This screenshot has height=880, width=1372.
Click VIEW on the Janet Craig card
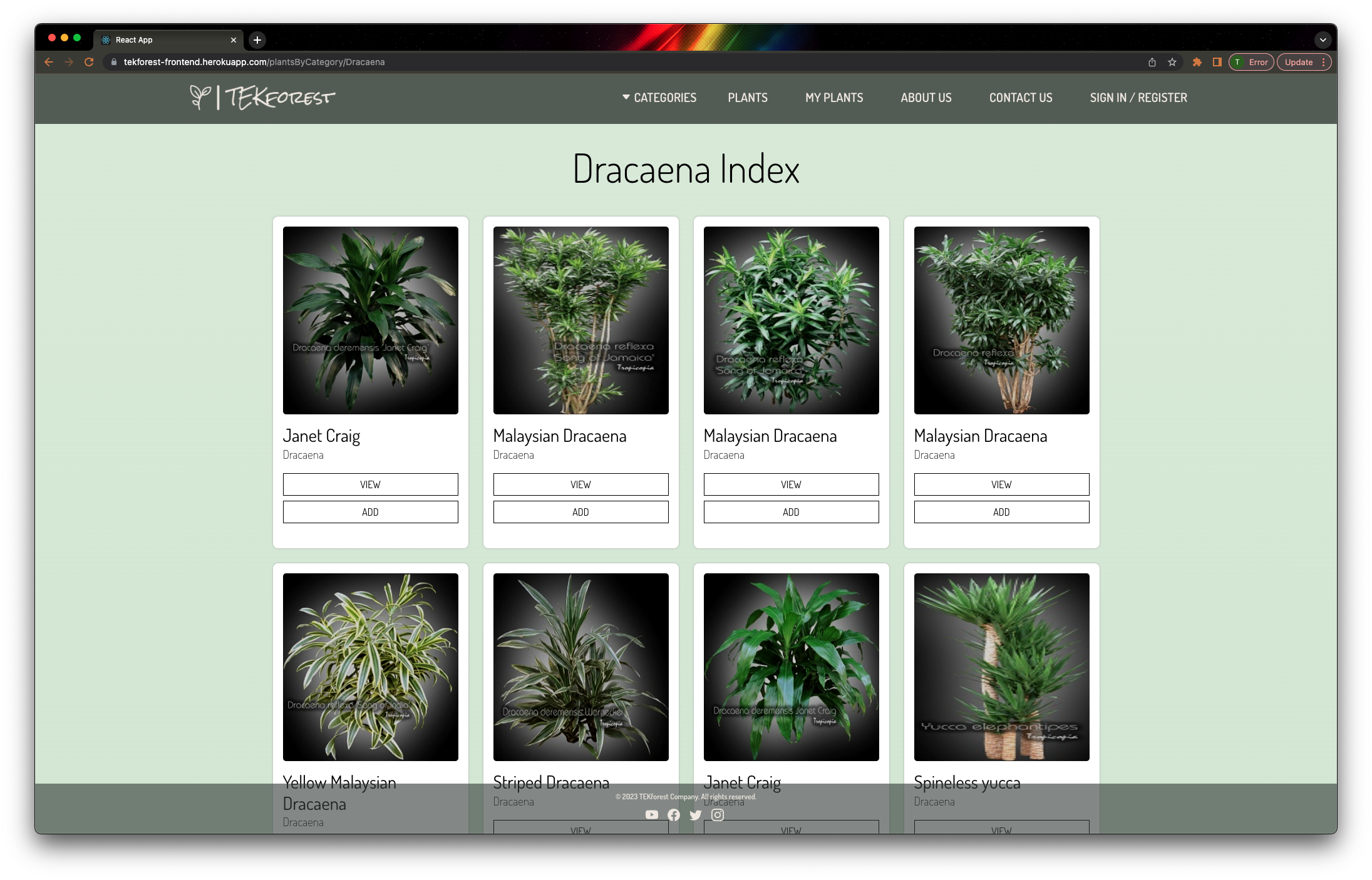(370, 484)
